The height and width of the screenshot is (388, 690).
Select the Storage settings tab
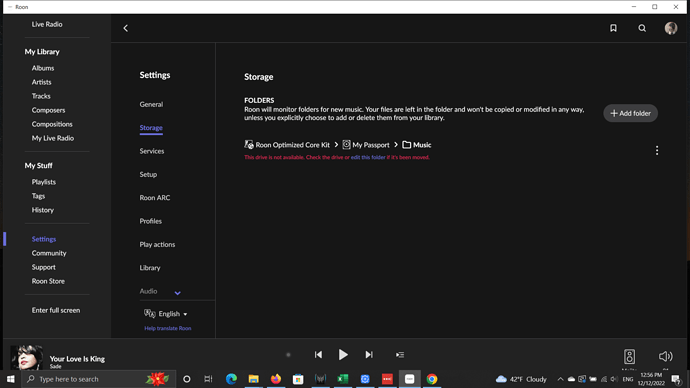(x=151, y=128)
